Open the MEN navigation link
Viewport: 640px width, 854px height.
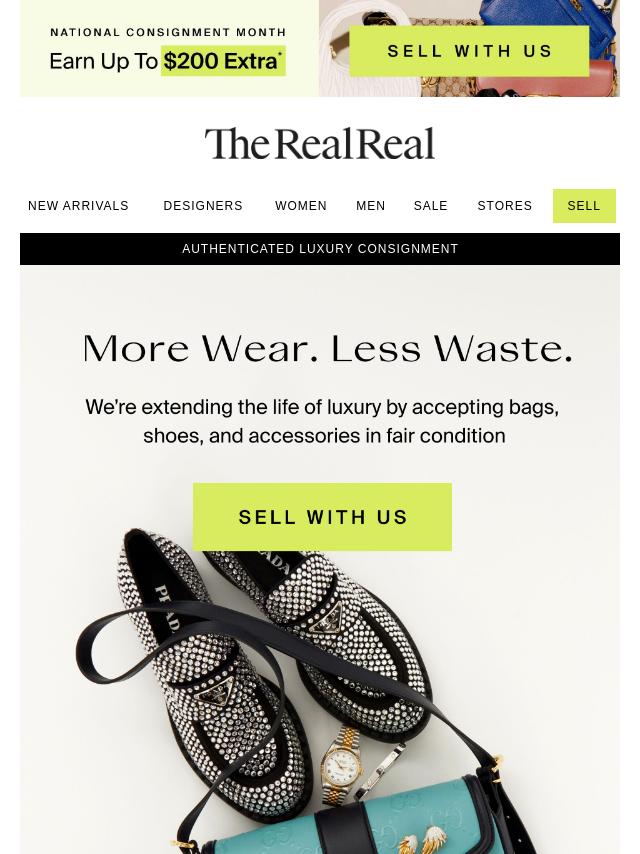click(370, 206)
